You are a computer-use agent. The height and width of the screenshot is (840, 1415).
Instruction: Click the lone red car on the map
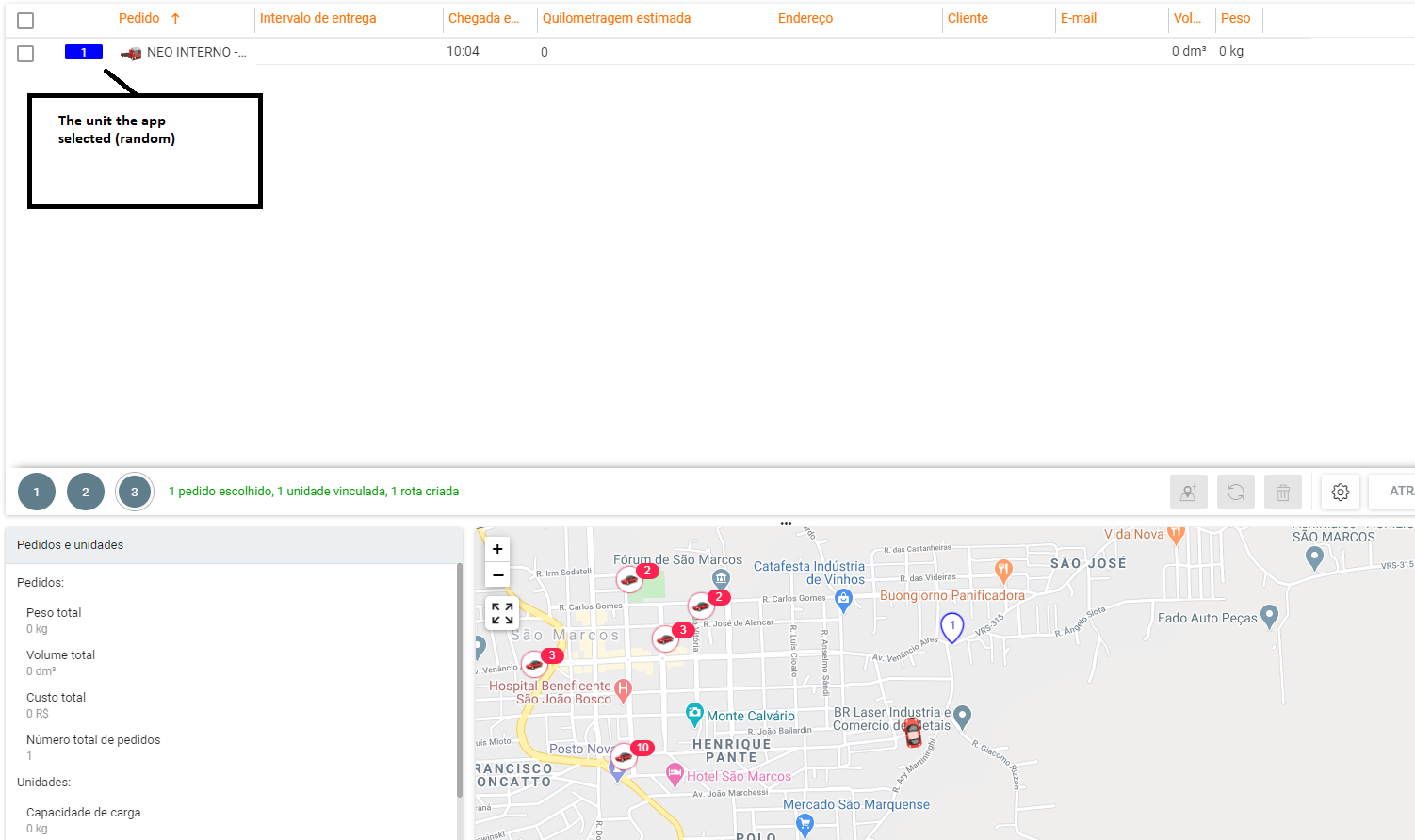click(x=912, y=732)
